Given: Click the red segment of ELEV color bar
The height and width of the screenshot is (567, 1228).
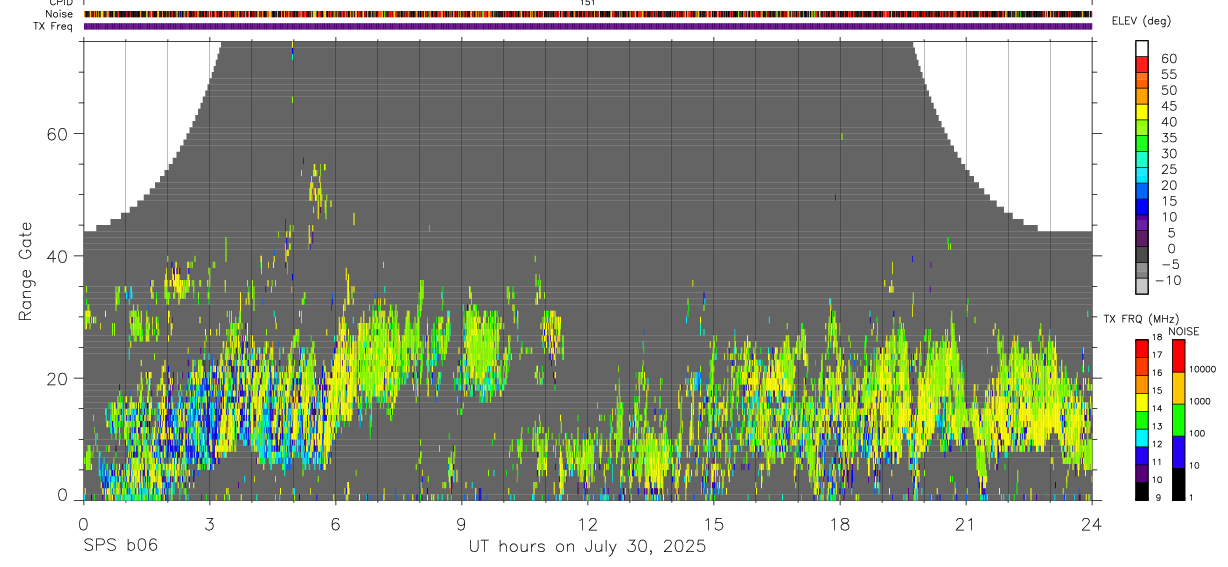Looking at the screenshot, I should [x=1142, y=65].
